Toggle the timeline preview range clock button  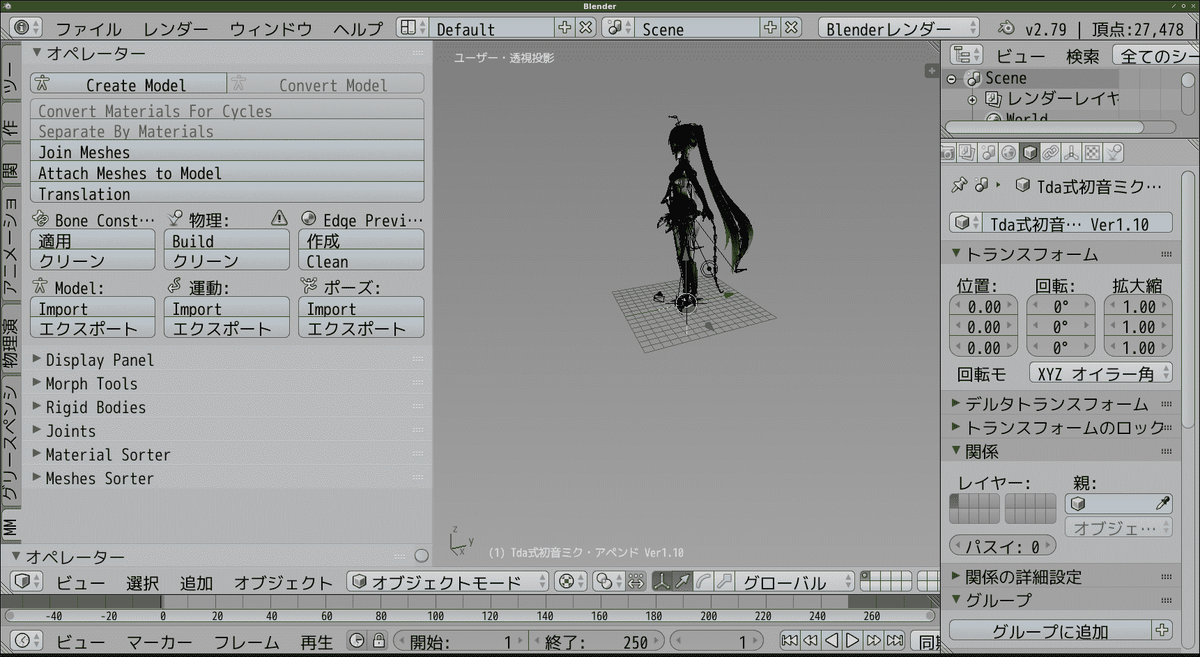357,641
